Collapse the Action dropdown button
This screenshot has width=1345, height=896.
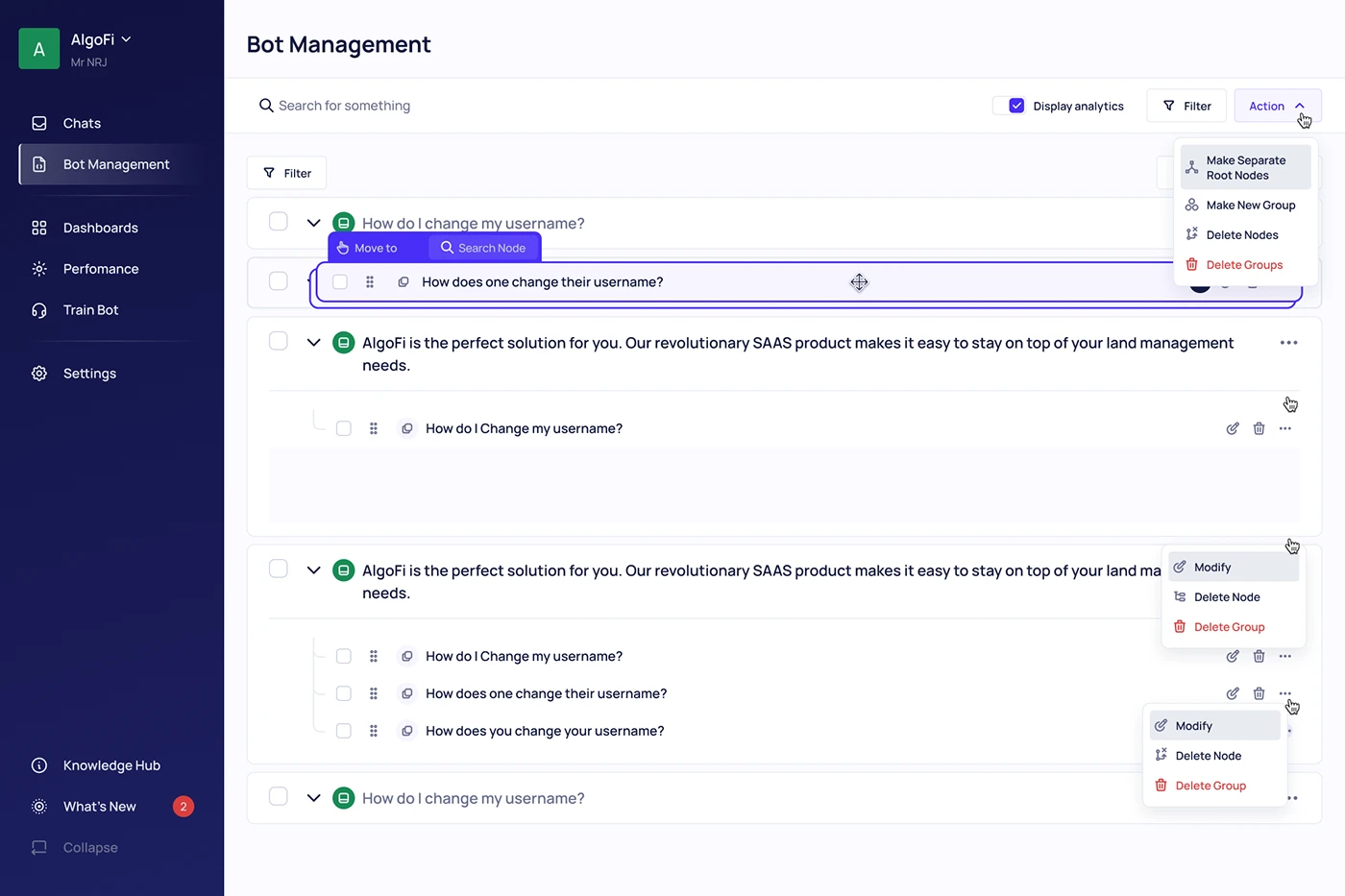1278,106
